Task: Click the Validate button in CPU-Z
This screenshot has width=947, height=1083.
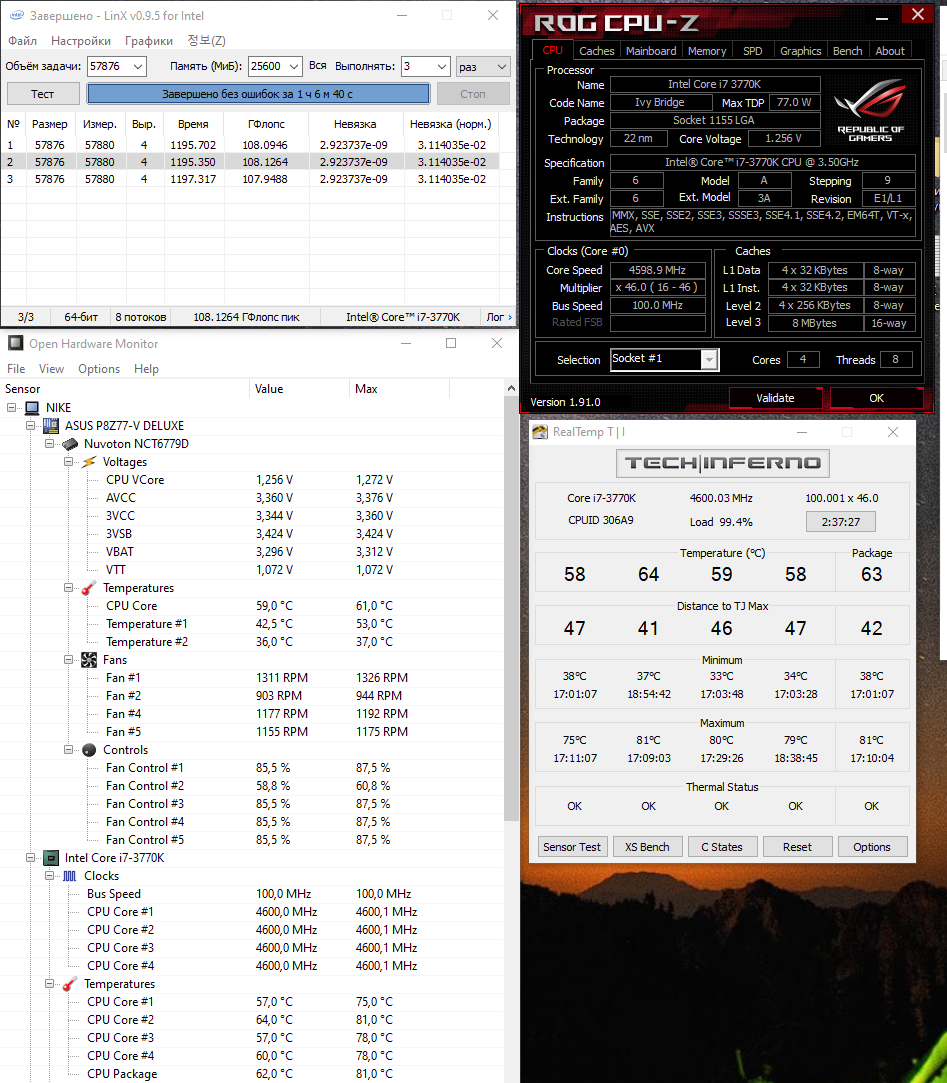Action: pos(775,398)
